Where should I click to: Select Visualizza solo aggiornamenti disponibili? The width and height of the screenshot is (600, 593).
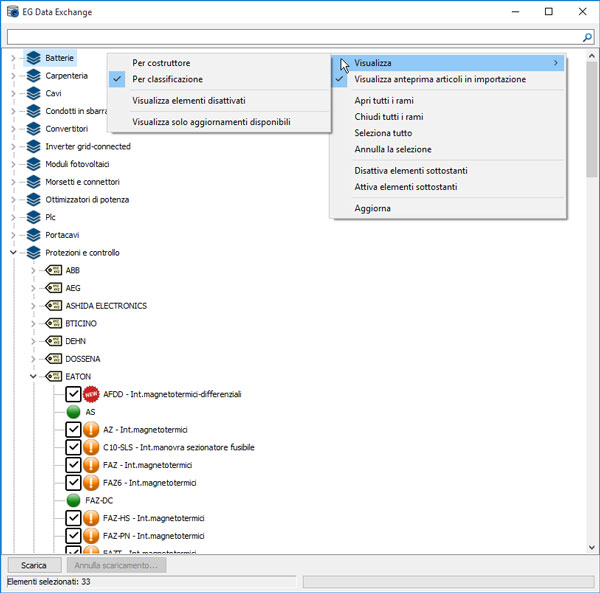(220, 122)
